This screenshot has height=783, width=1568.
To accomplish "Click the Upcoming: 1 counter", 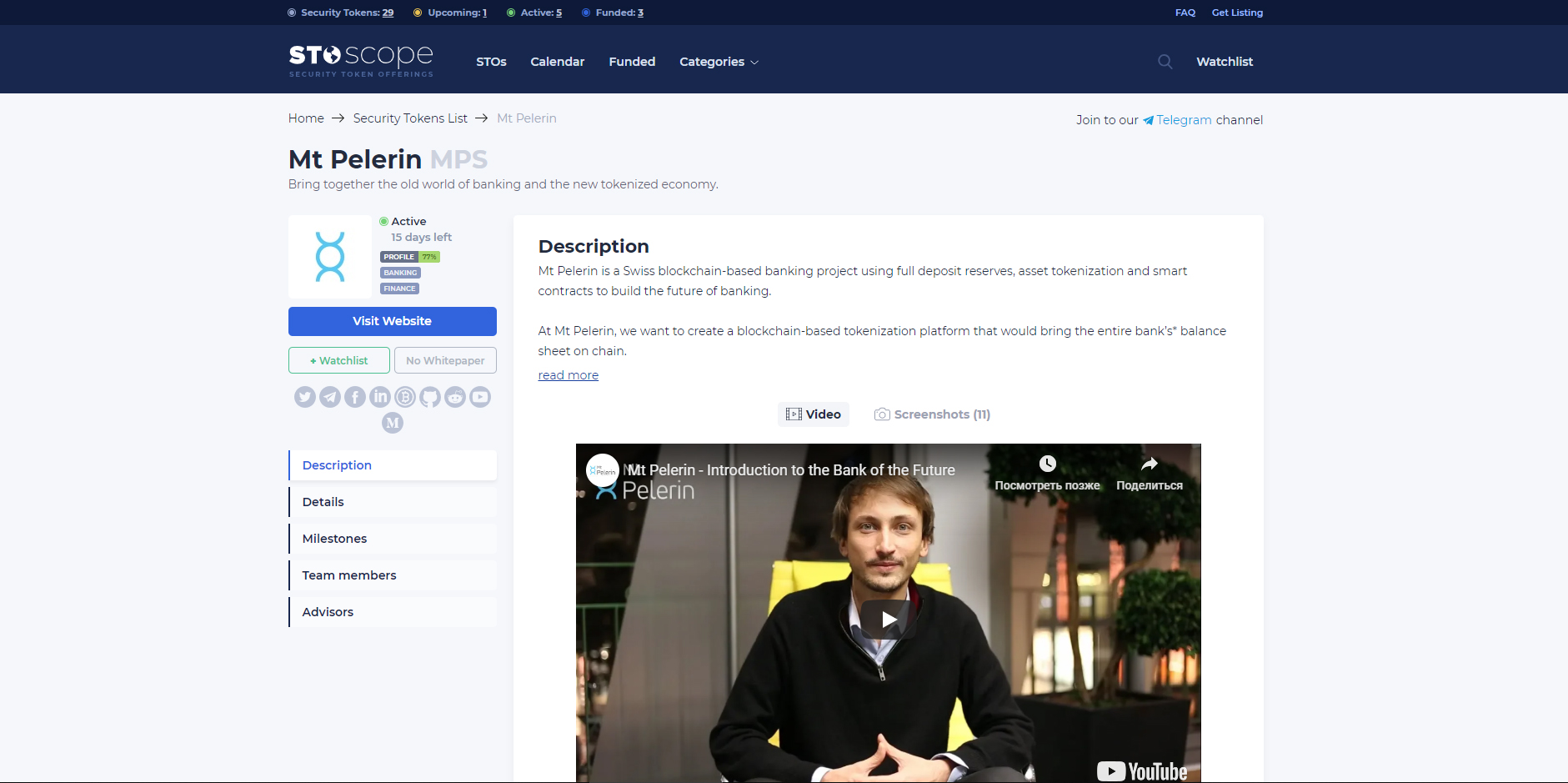I will (x=450, y=13).
